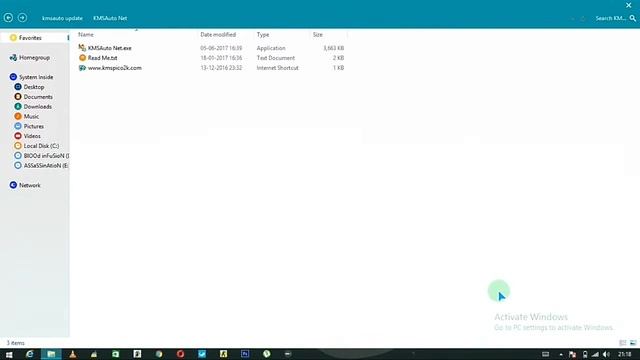Screen dimensions: 640x360
Task: Switch to details view layout
Action: [623, 343]
